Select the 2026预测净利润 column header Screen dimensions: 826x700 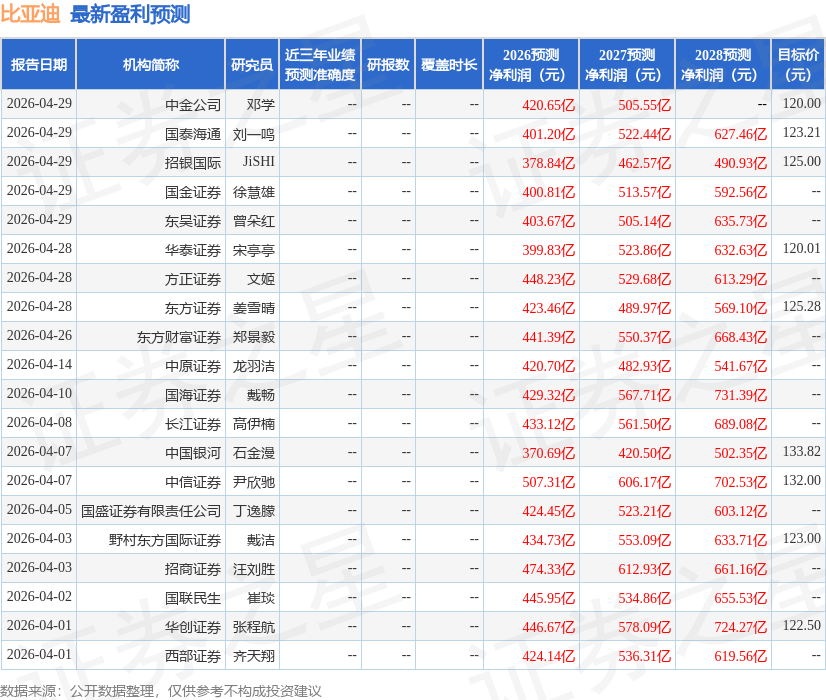coord(531,64)
